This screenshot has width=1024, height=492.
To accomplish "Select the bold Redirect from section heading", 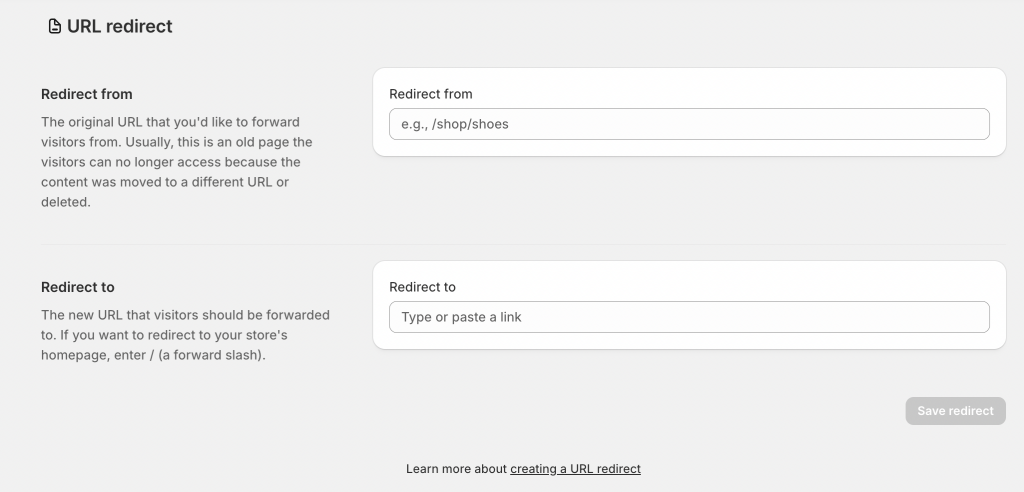I will pos(87,94).
